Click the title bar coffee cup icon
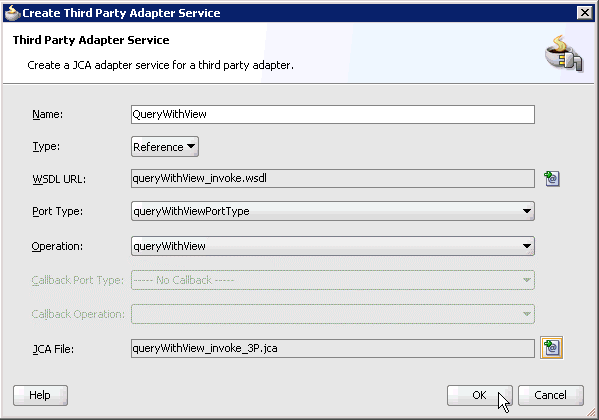Screen dimensions: 599x420 coord(12,13)
